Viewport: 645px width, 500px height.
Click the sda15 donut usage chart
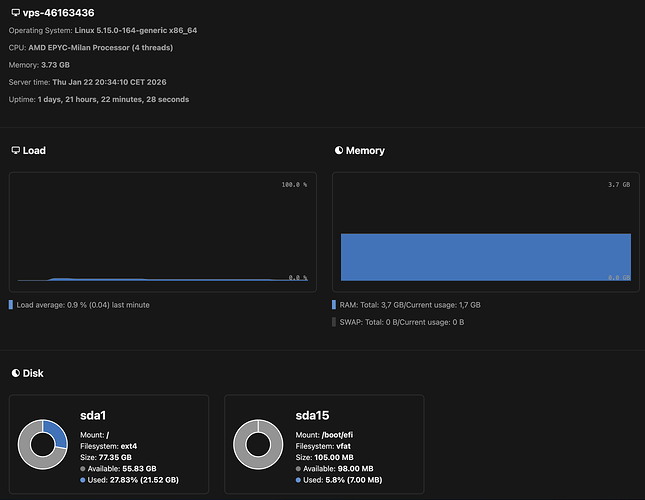tap(258, 444)
